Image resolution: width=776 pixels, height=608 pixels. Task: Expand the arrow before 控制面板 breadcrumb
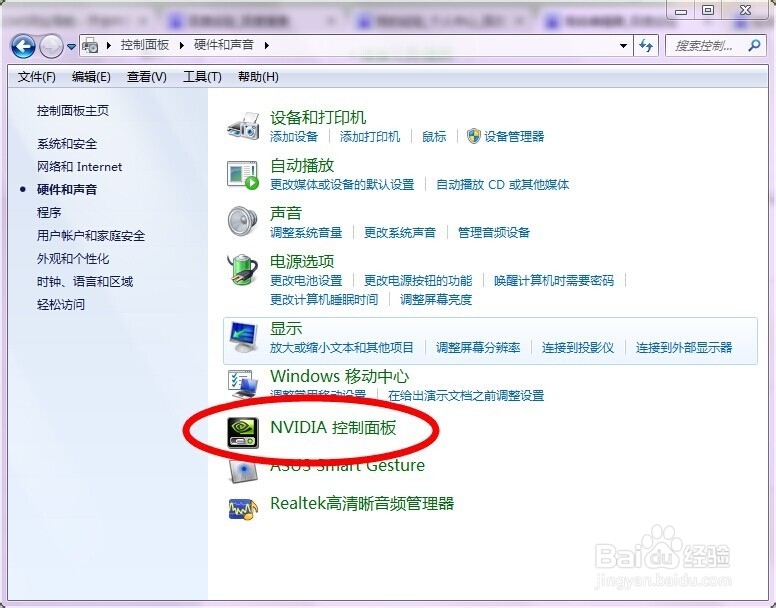coord(109,46)
